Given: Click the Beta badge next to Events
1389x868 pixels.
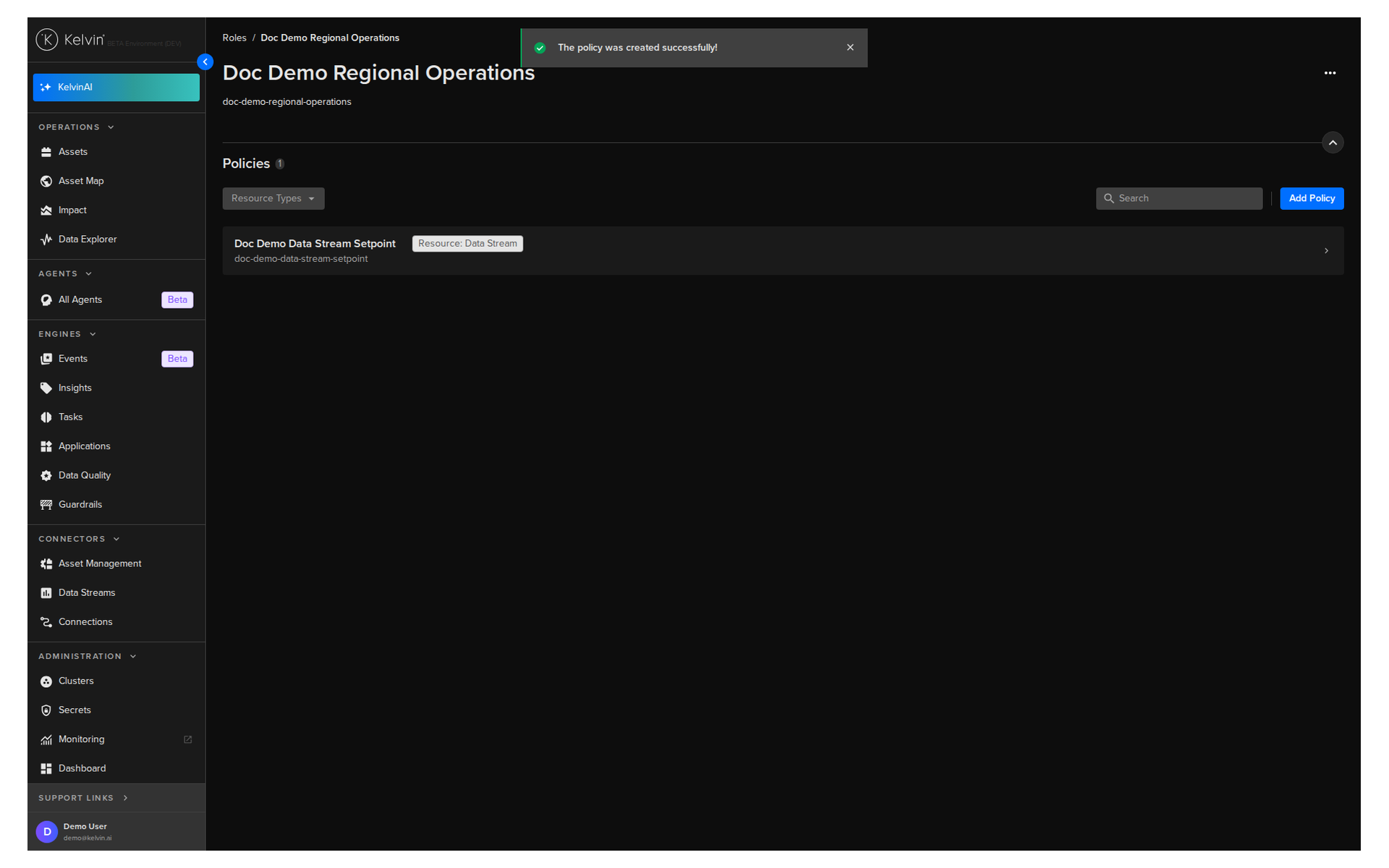Looking at the screenshot, I should pyautogui.click(x=177, y=359).
